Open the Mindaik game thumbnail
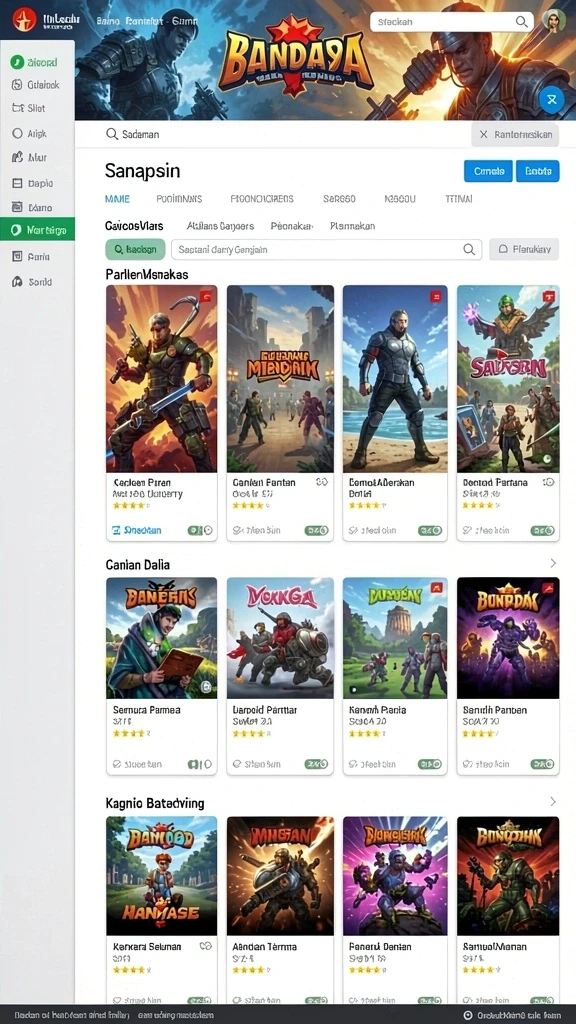 [280, 379]
